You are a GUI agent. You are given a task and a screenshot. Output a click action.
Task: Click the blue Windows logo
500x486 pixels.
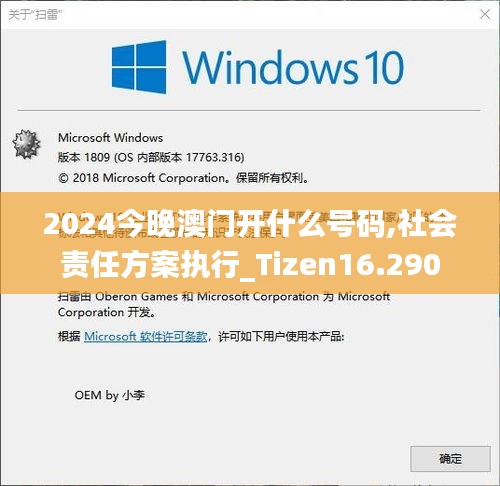pos(139,67)
